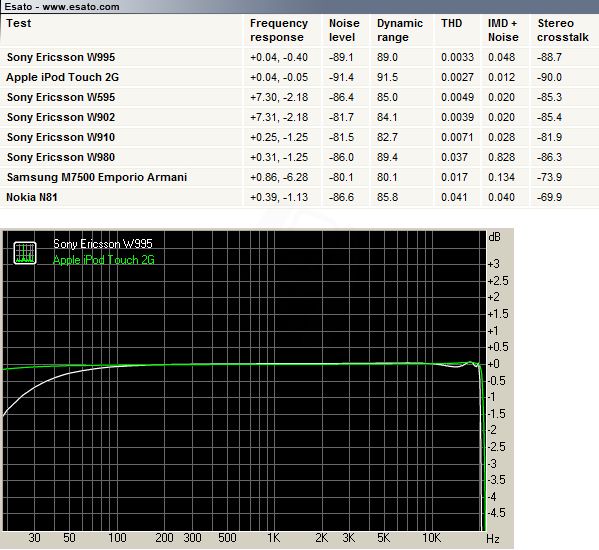Click the 1K frequency axis label
The height and width of the screenshot is (550, 599).
tap(274, 538)
